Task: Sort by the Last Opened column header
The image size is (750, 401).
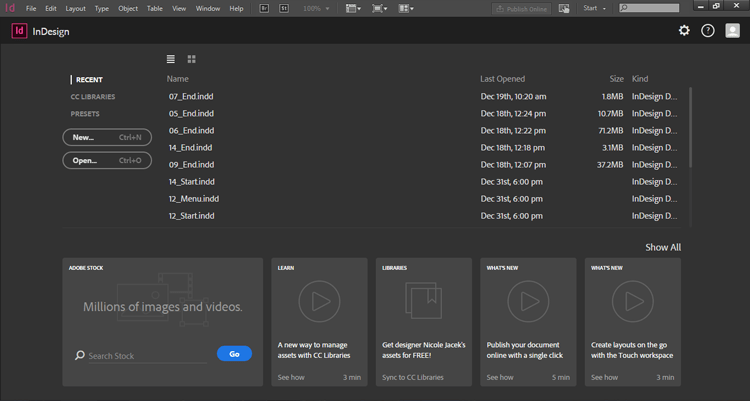Action: [x=502, y=79]
